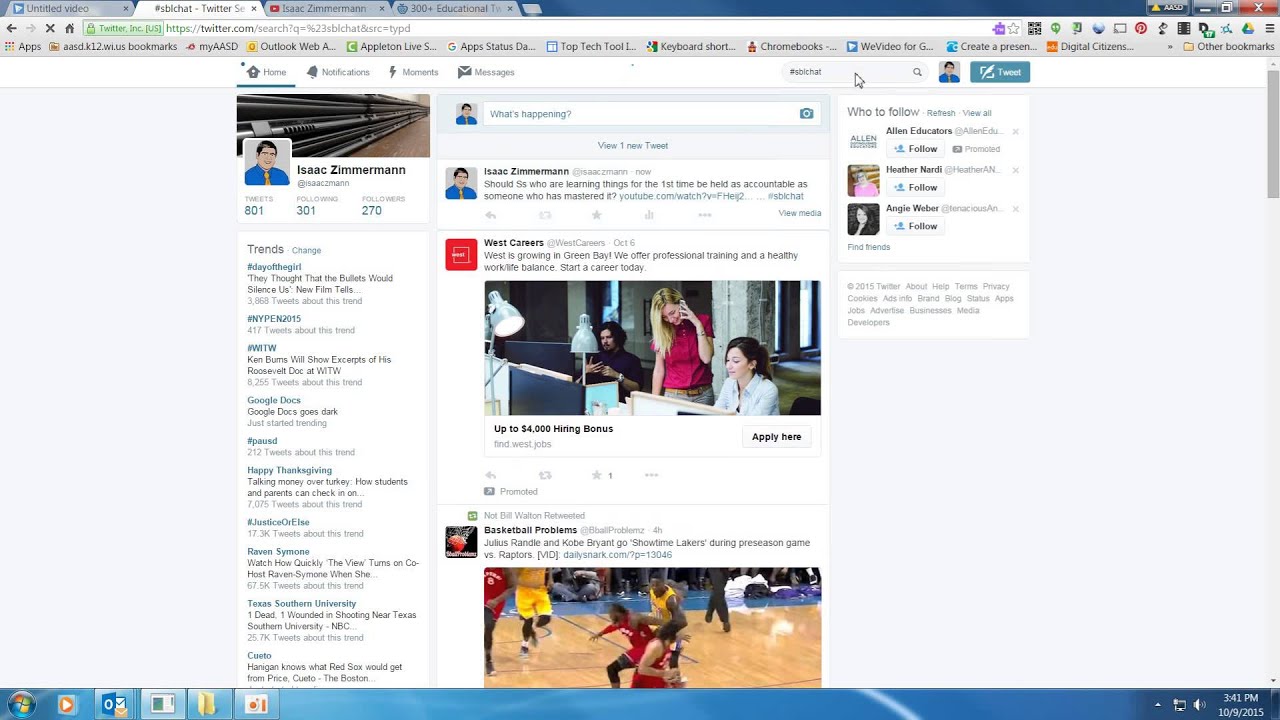The width and height of the screenshot is (1280, 720).
Task: Open analytics for Isaac Zimmermann's tweet
Action: tap(649, 215)
